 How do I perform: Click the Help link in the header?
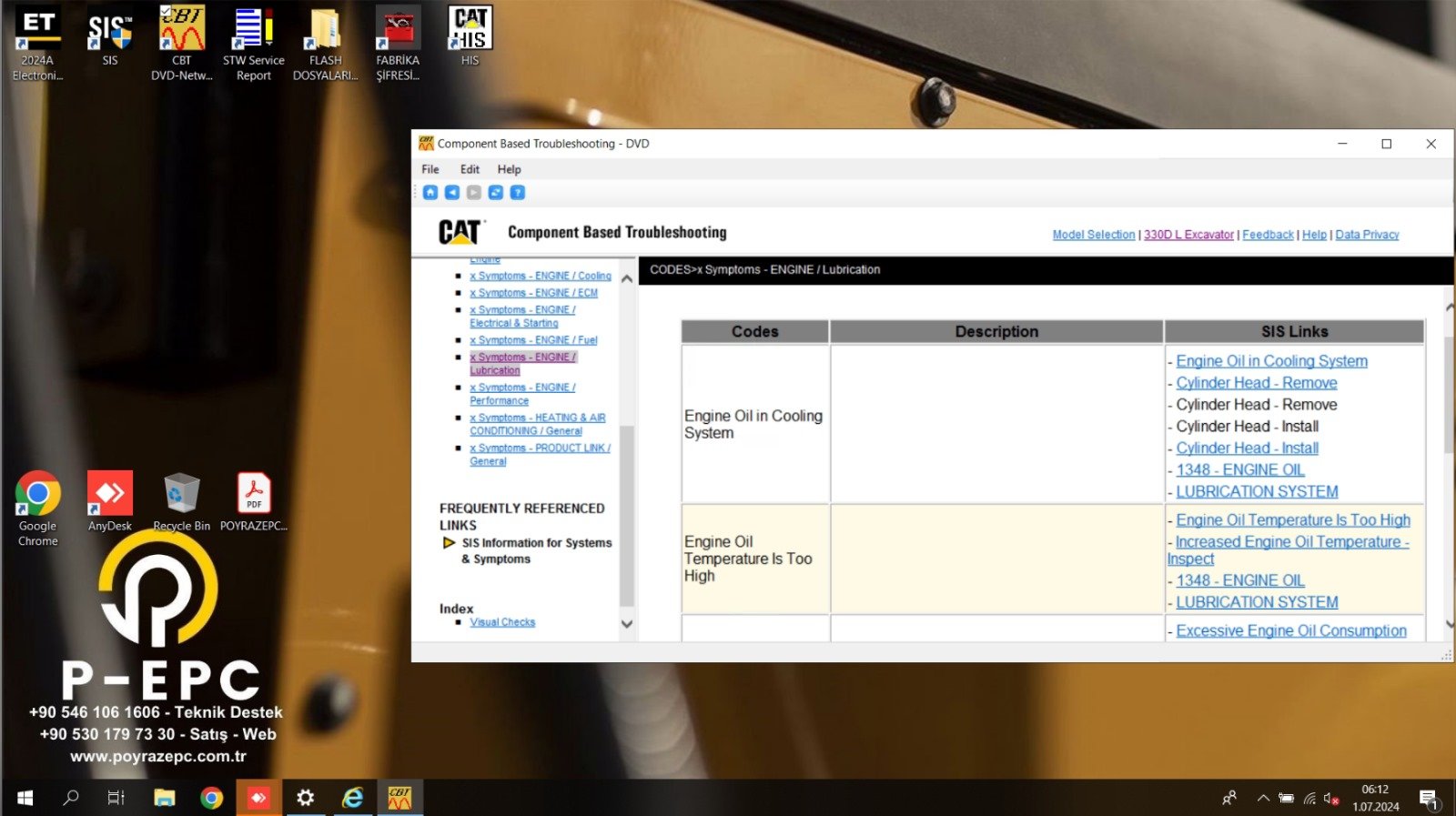1314,235
